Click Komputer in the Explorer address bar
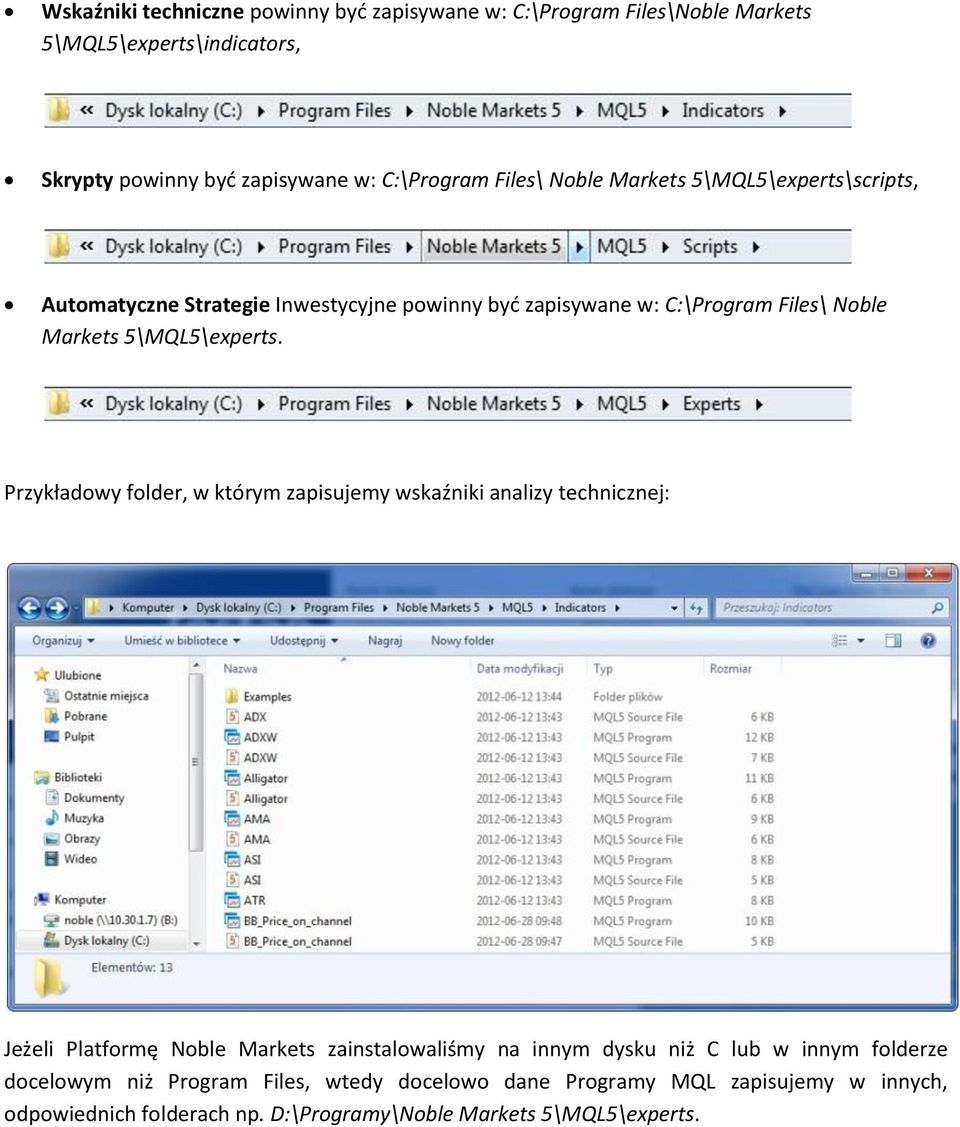 pyautogui.click(x=148, y=607)
